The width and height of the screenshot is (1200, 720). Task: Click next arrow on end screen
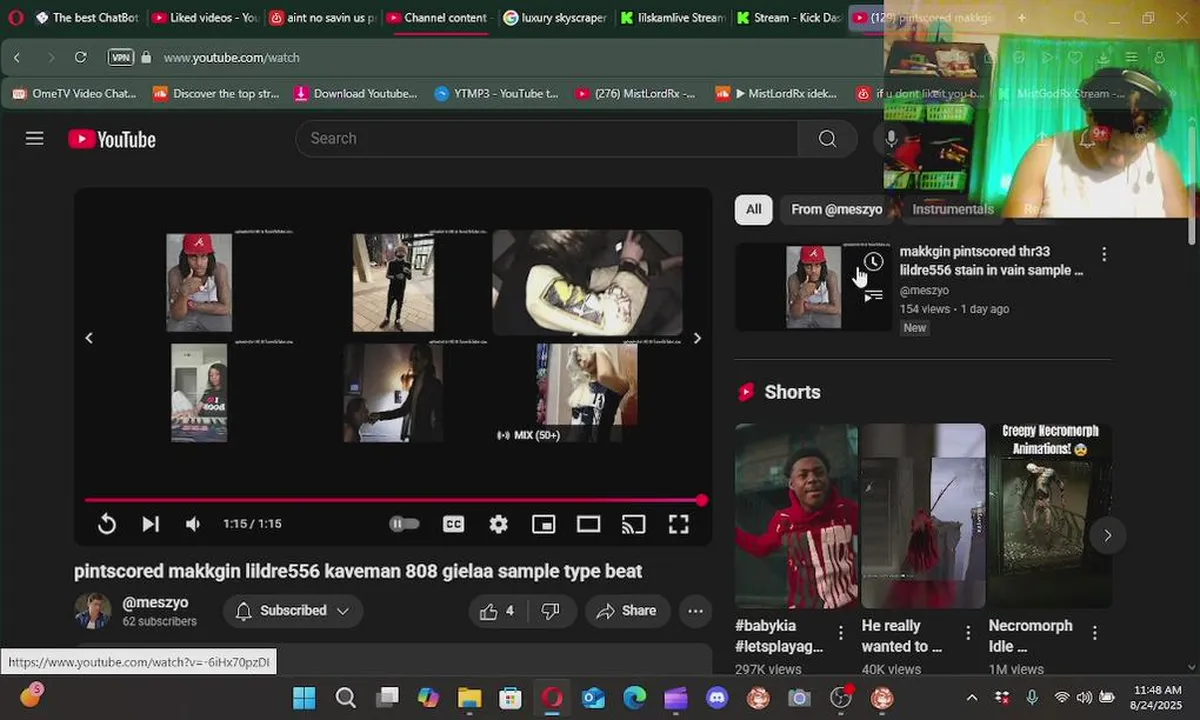point(697,338)
